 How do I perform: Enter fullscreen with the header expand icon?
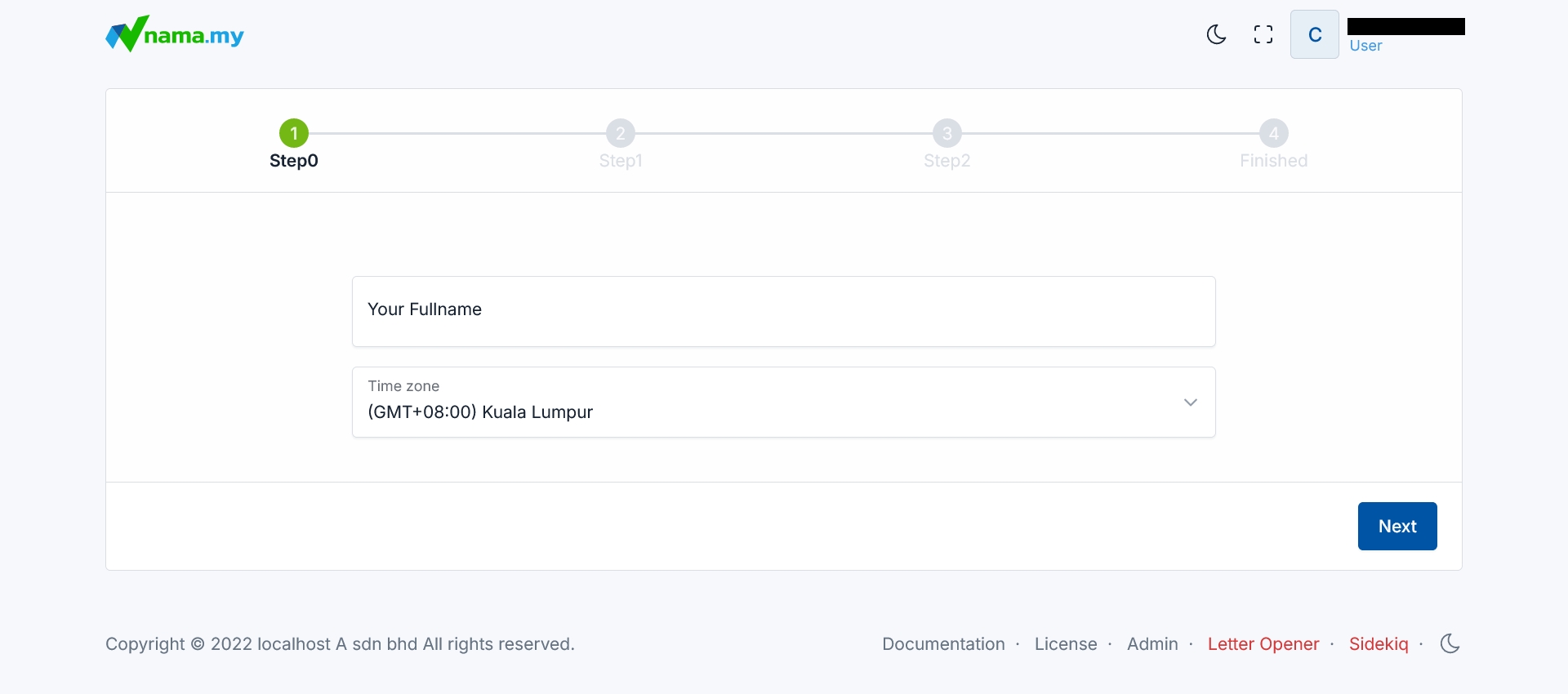click(x=1263, y=34)
